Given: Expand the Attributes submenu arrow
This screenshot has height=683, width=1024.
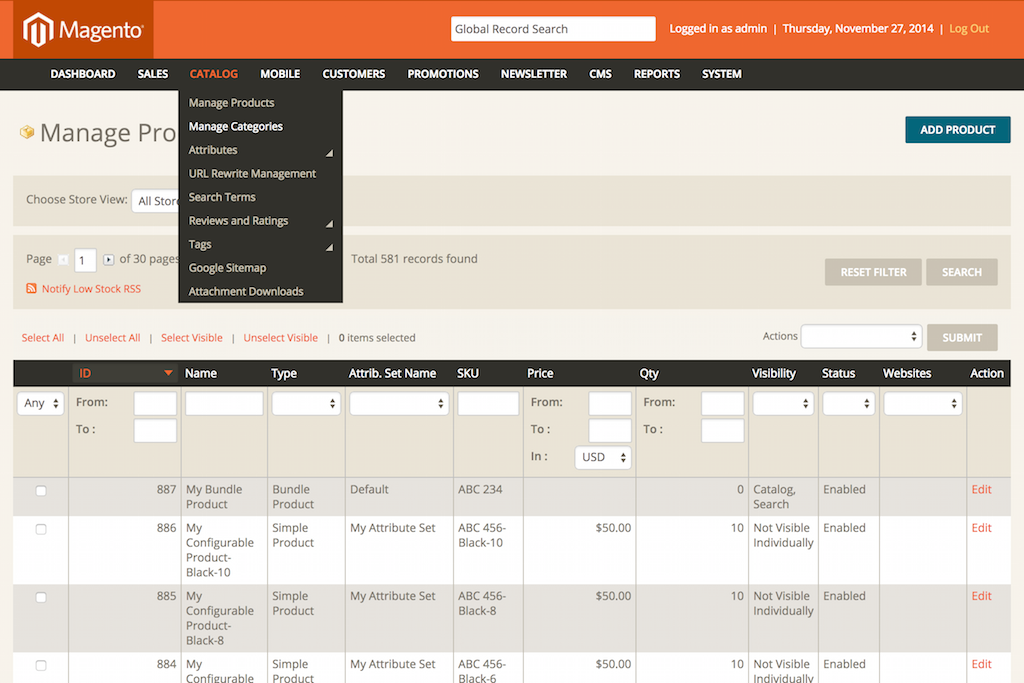Looking at the screenshot, I should click(x=329, y=153).
